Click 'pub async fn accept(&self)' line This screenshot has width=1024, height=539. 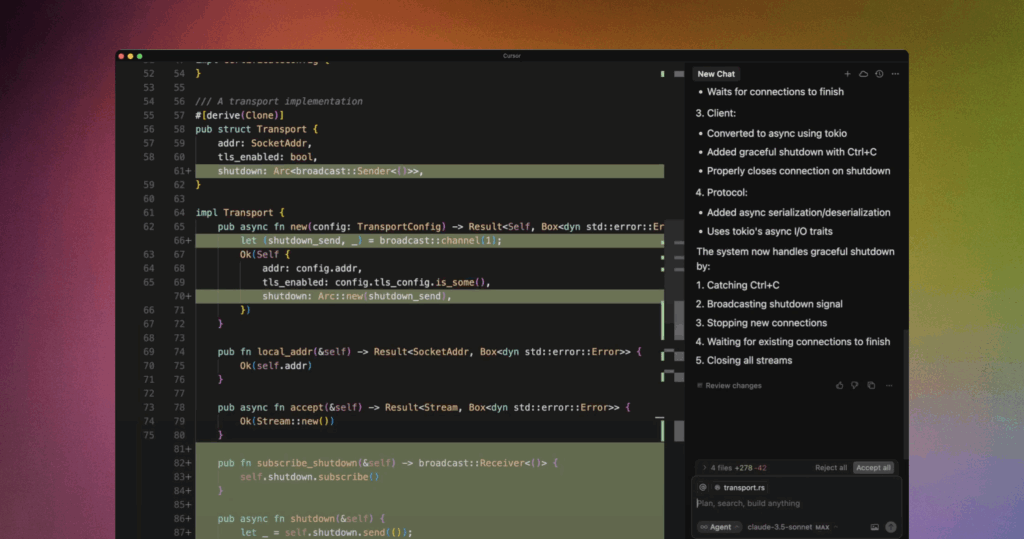tap(424, 408)
